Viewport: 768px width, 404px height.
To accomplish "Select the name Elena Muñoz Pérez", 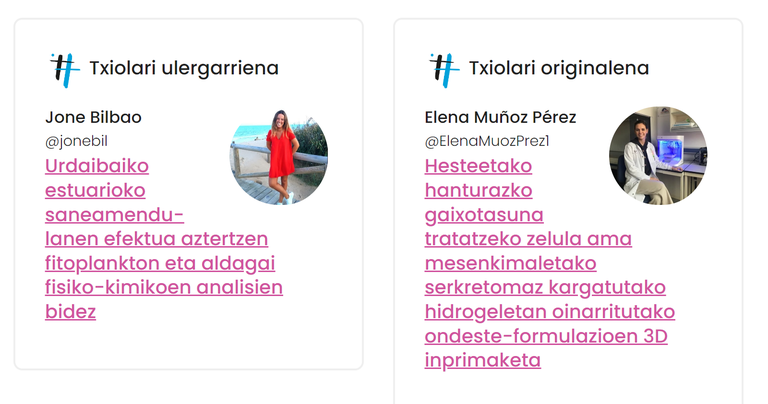I will (x=500, y=117).
